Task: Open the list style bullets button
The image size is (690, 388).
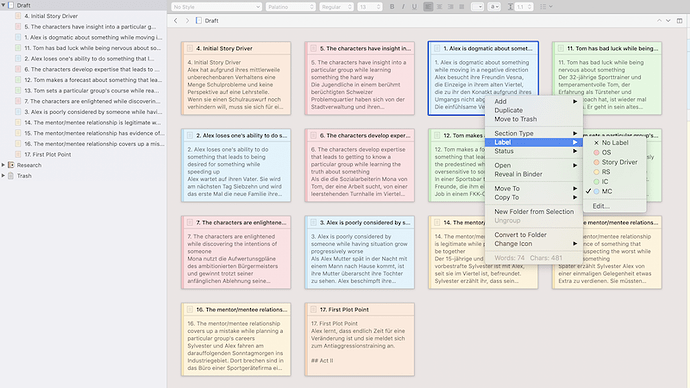Action: [546, 7]
